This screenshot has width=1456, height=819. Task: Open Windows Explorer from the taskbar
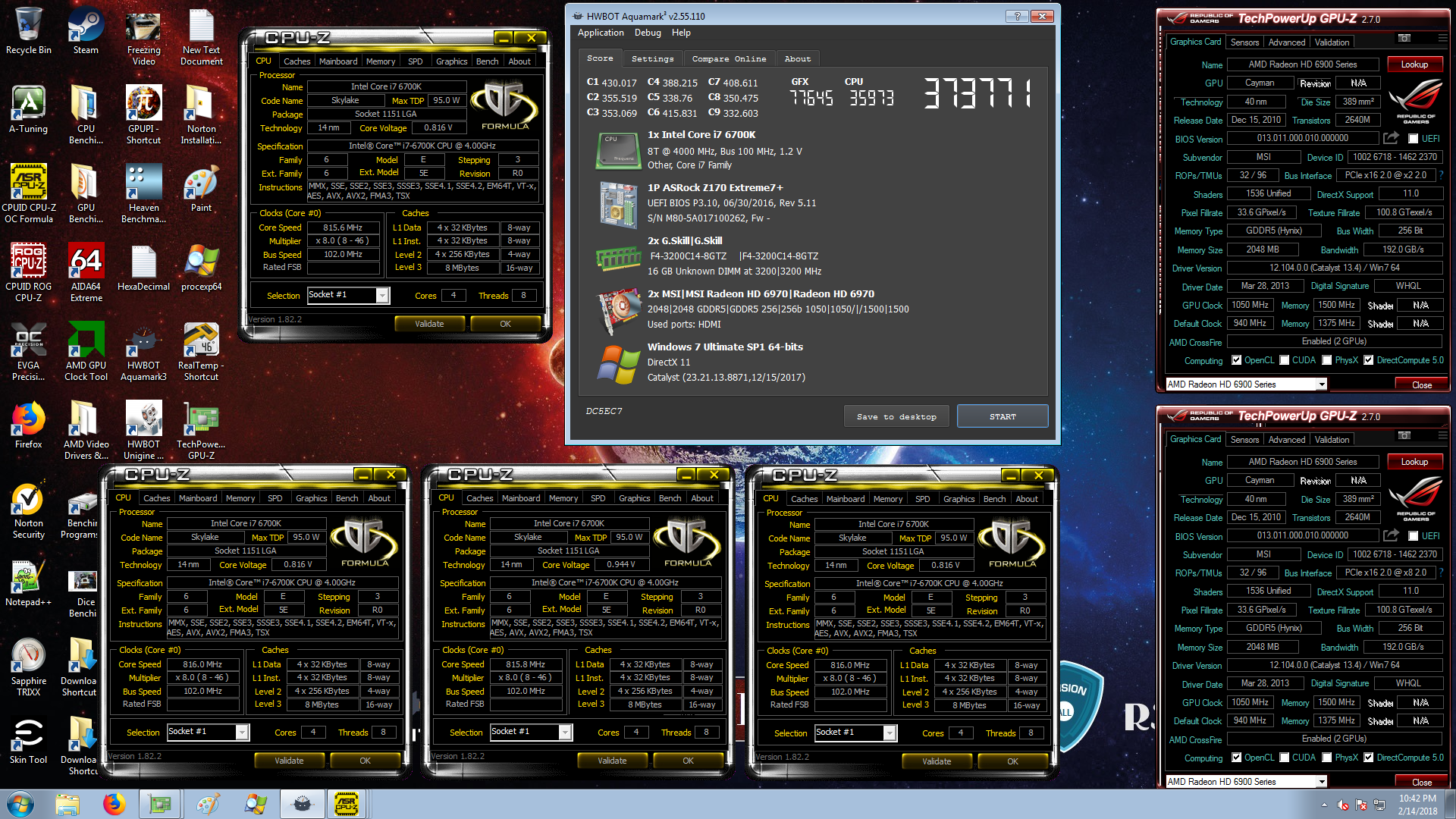[x=67, y=804]
